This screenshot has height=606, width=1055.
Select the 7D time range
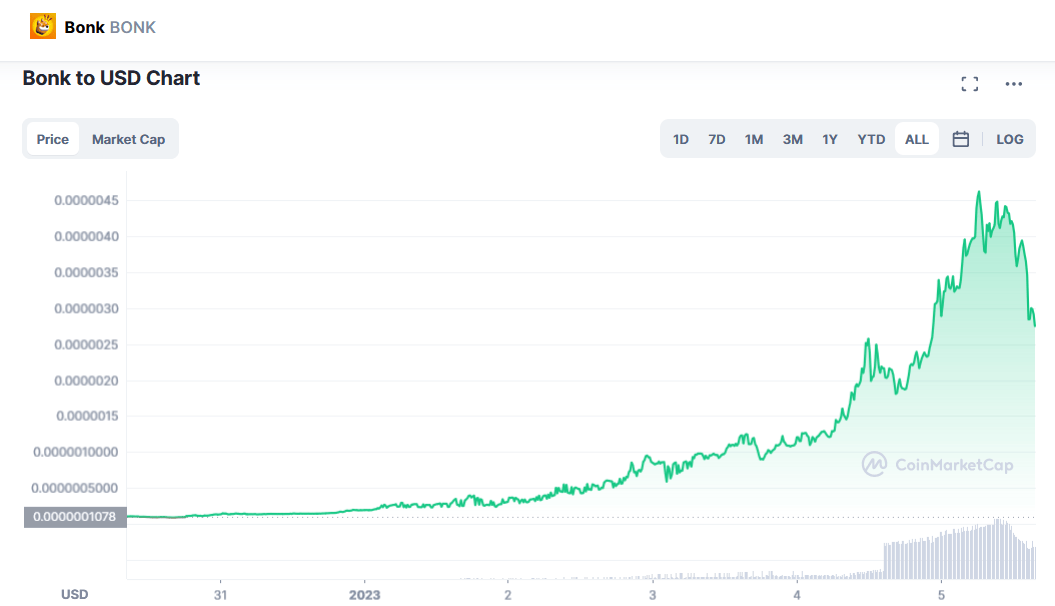[x=717, y=139]
